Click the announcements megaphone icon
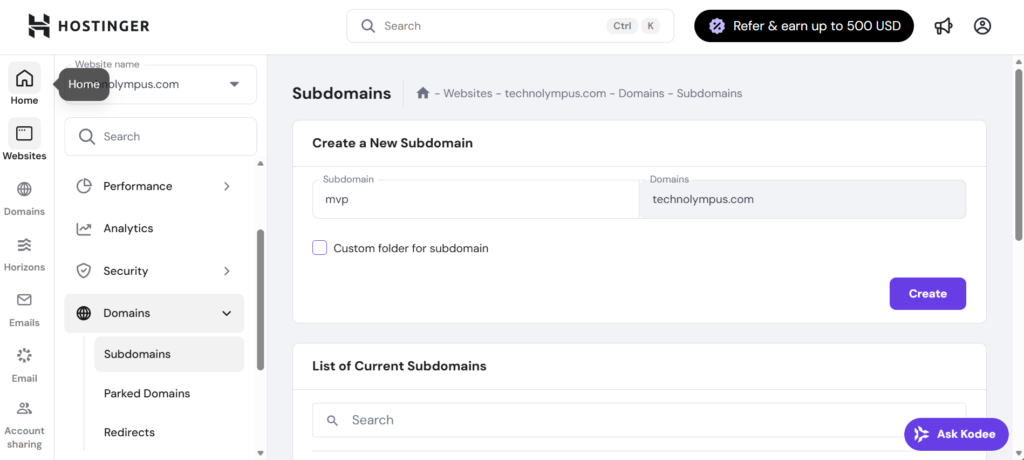The width and height of the screenshot is (1024, 460). (943, 26)
